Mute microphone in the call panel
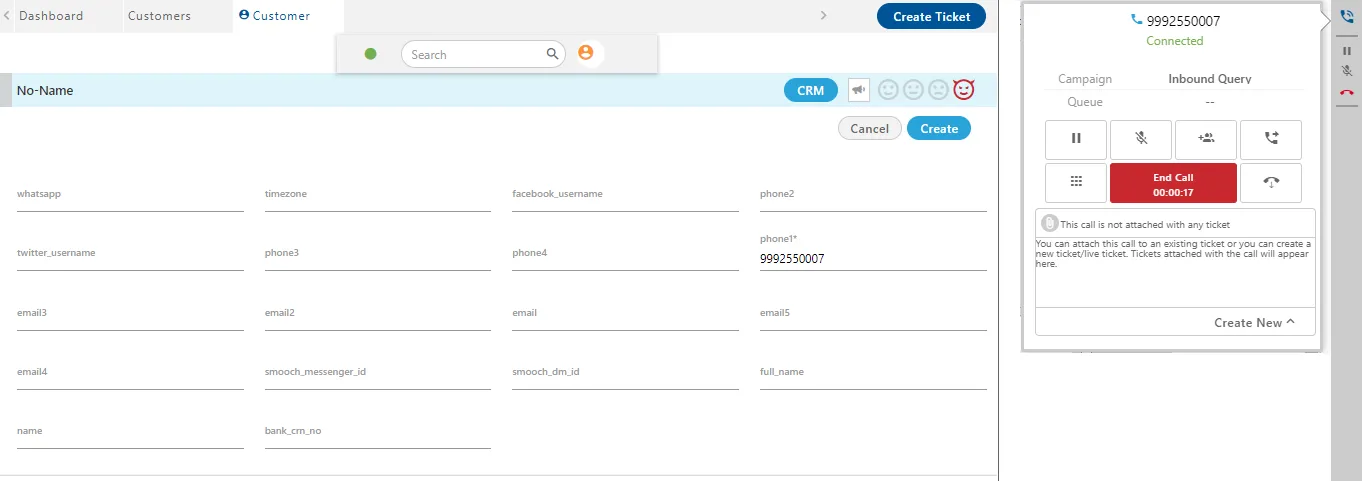The height and width of the screenshot is (481, 1362). pyautogui.click(x=1141, y=139)
